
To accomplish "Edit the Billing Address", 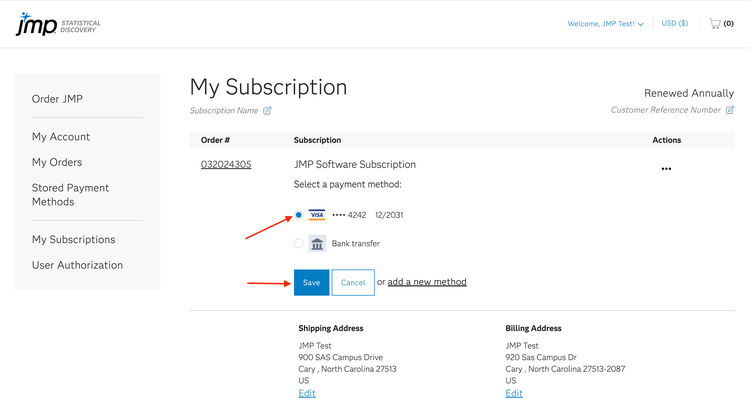I will (514, 393).
